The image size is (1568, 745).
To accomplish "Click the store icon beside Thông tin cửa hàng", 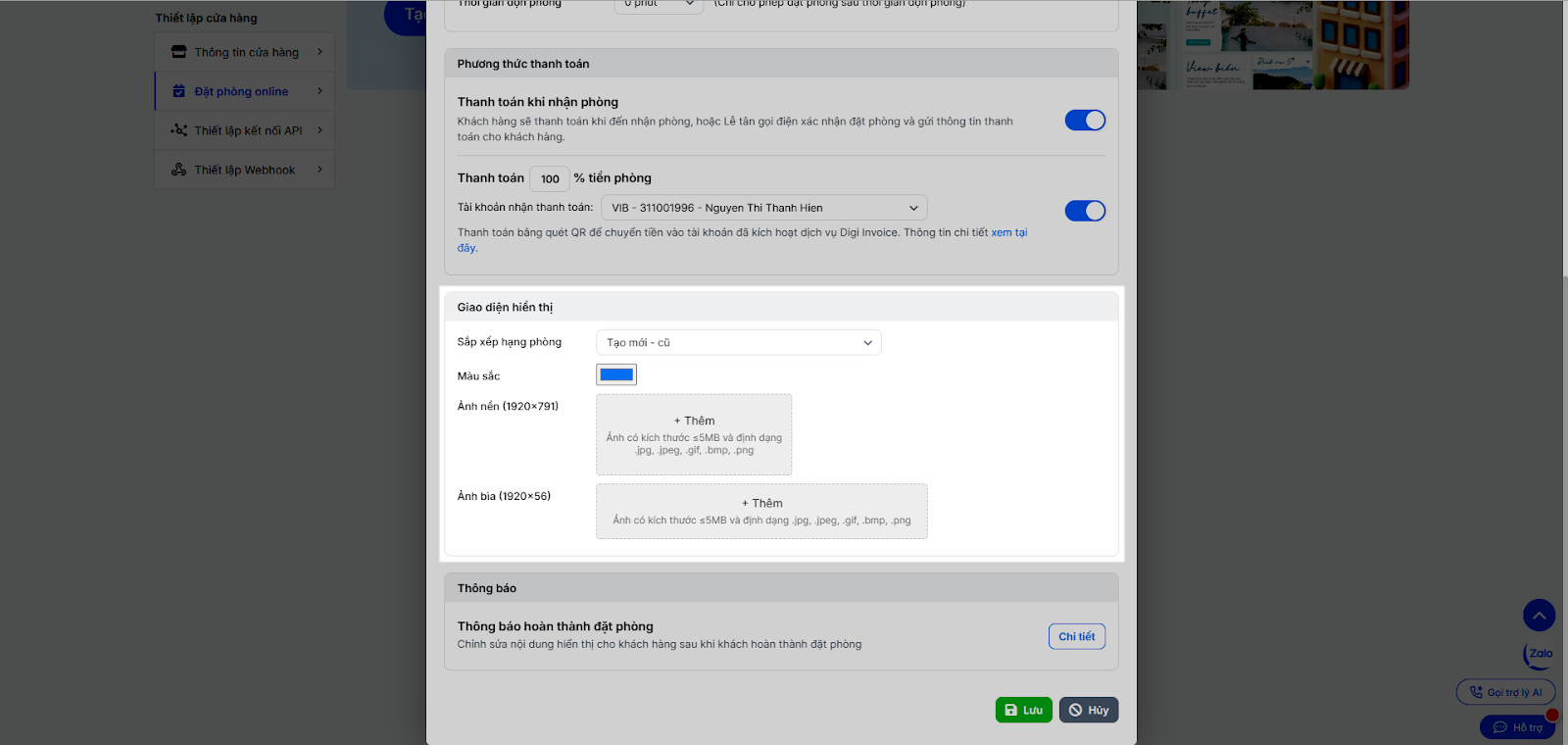I will coord(178,52).
